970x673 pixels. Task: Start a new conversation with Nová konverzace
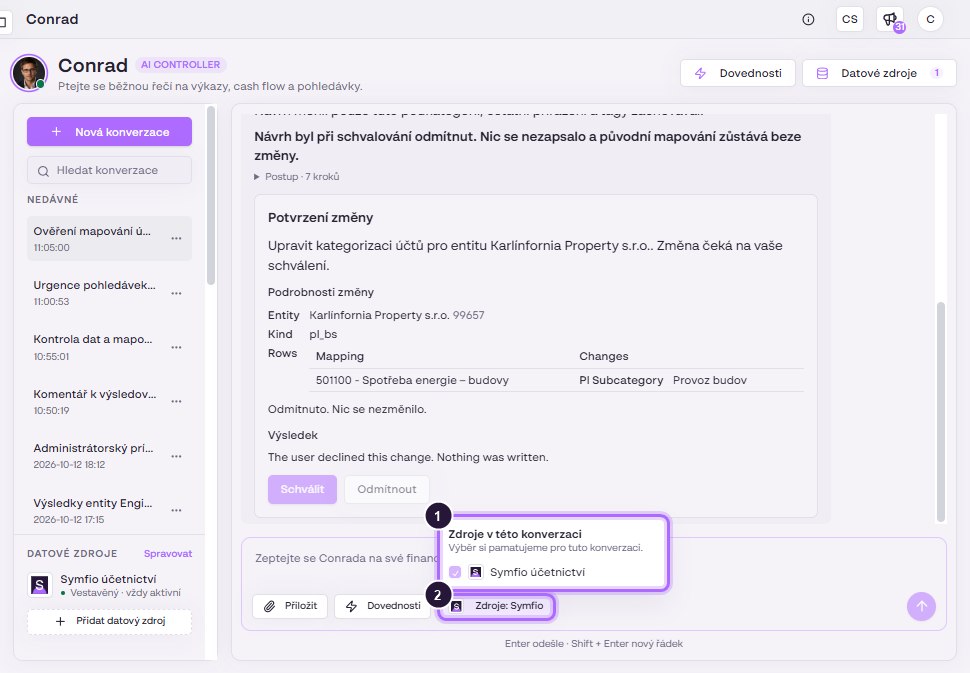coord(109,132)
